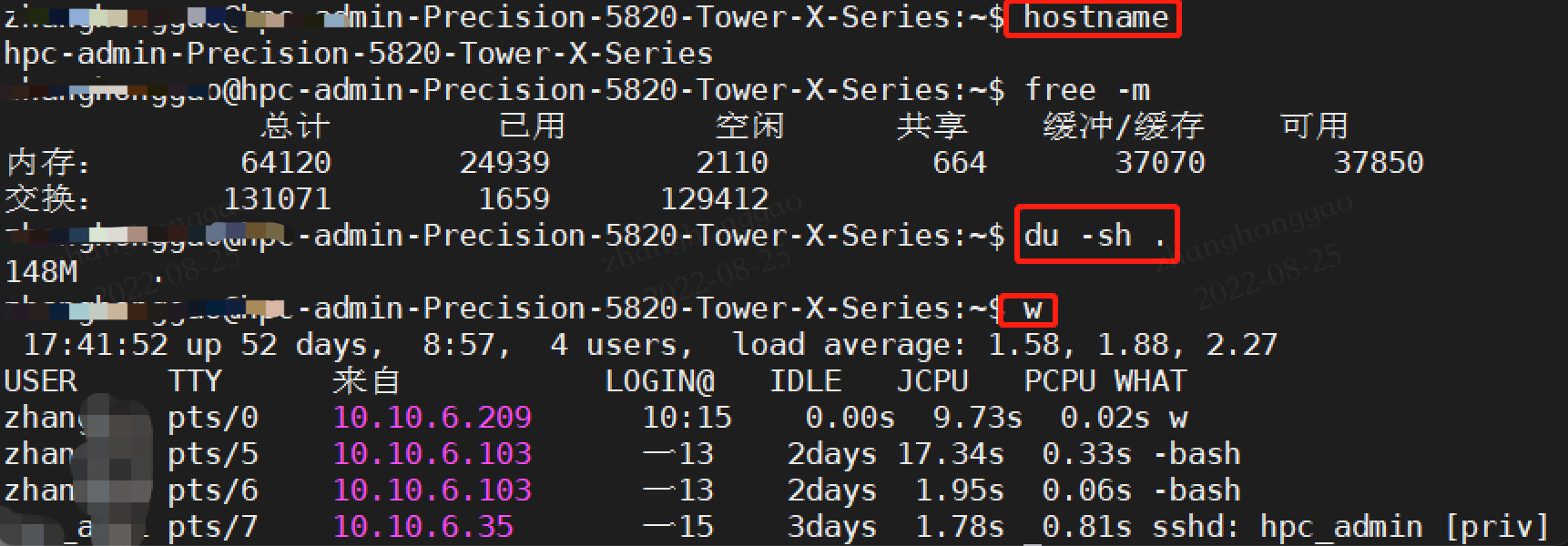
Task: Select IP address 10.10.6.209
Action: [432, 418]
